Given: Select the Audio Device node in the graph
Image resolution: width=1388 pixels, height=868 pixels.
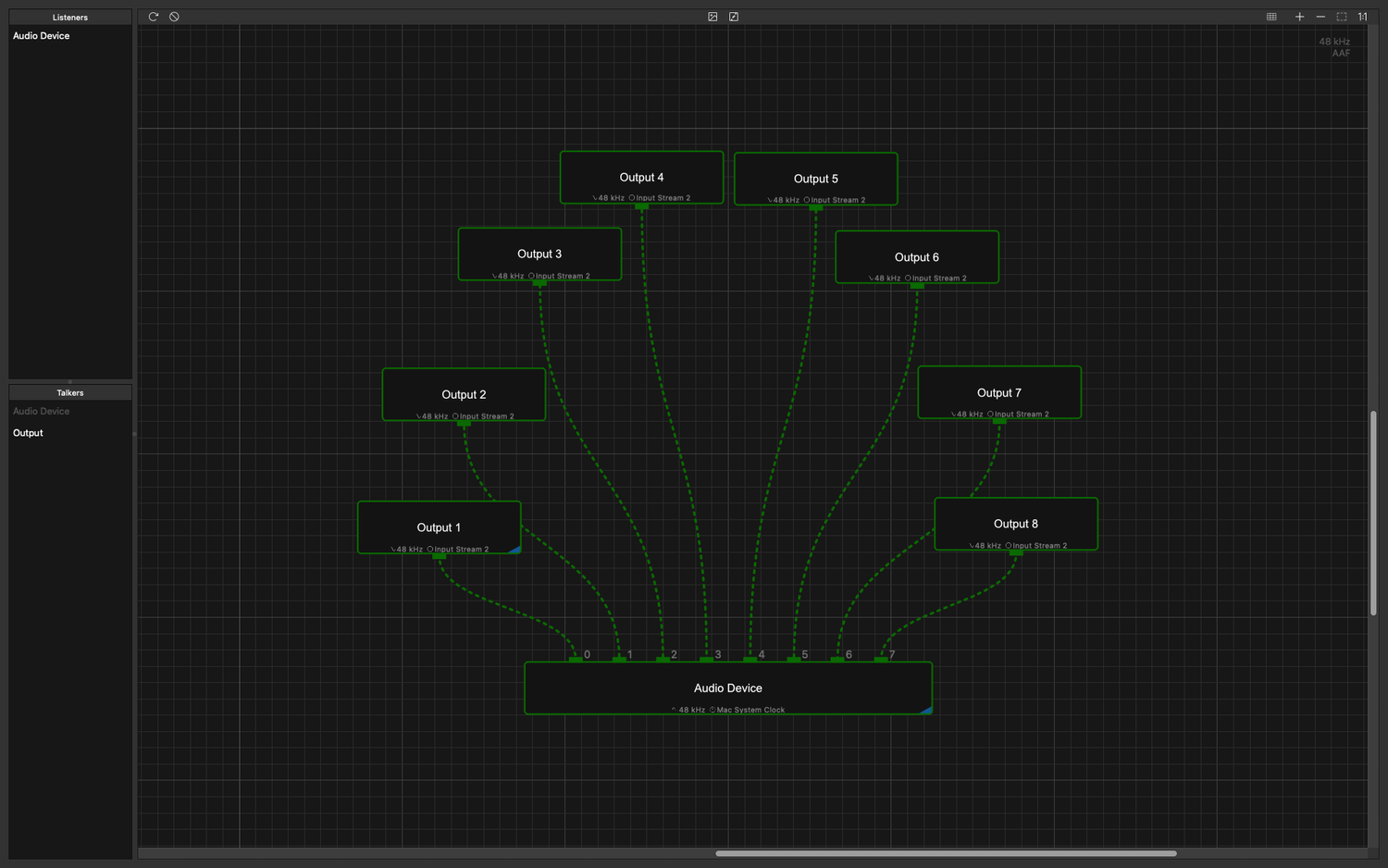Looking at the screenshot, I should click(x=728, y=688).
